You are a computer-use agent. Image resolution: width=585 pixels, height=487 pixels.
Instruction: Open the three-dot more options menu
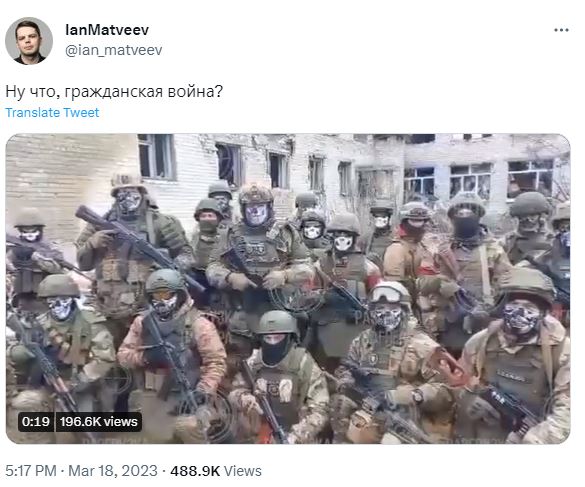pos(561,30)
